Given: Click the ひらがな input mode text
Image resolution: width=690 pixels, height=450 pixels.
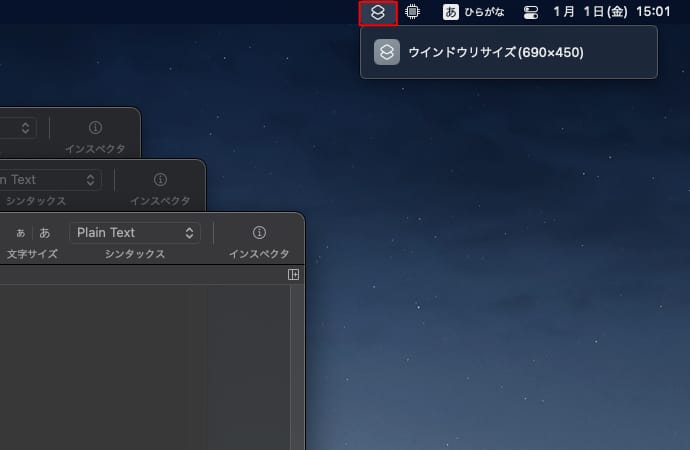Looking at the screenshot, I should click(x=485, y=13).
